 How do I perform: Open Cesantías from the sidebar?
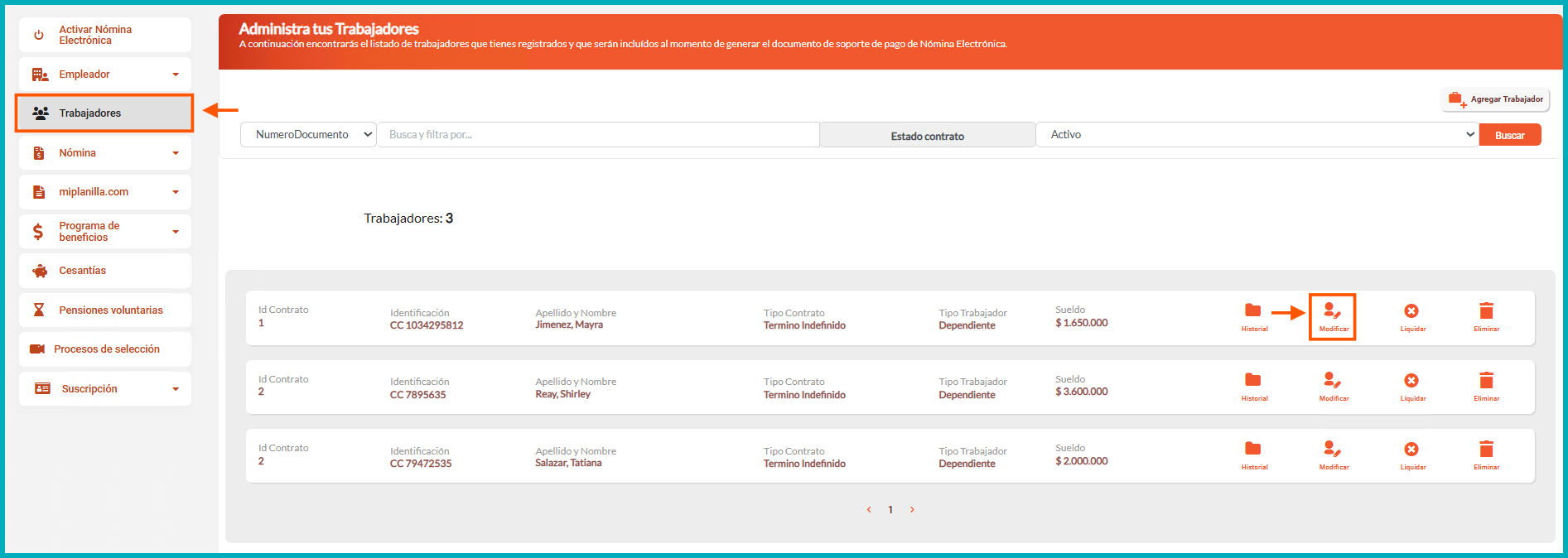105,271
